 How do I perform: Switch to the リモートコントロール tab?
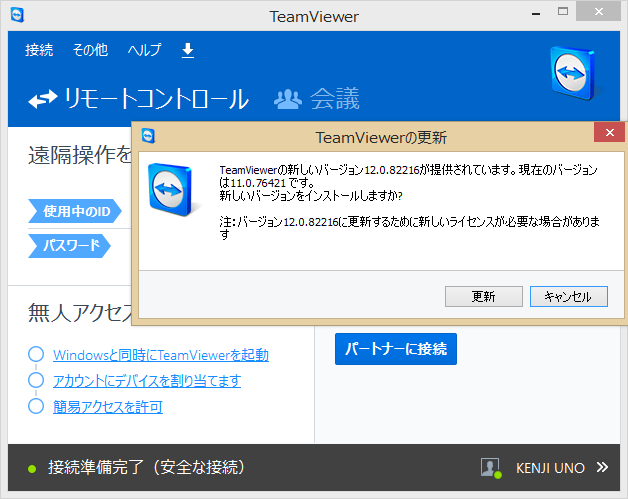coord(138,99)
